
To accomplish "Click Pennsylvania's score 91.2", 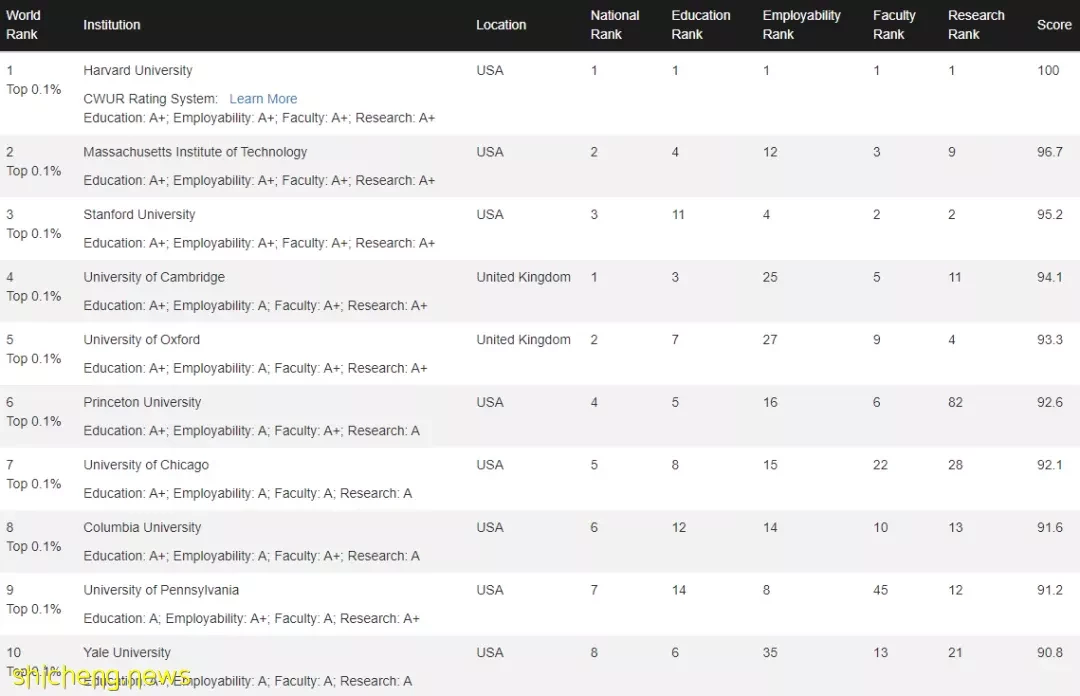I will (1050, 591).
